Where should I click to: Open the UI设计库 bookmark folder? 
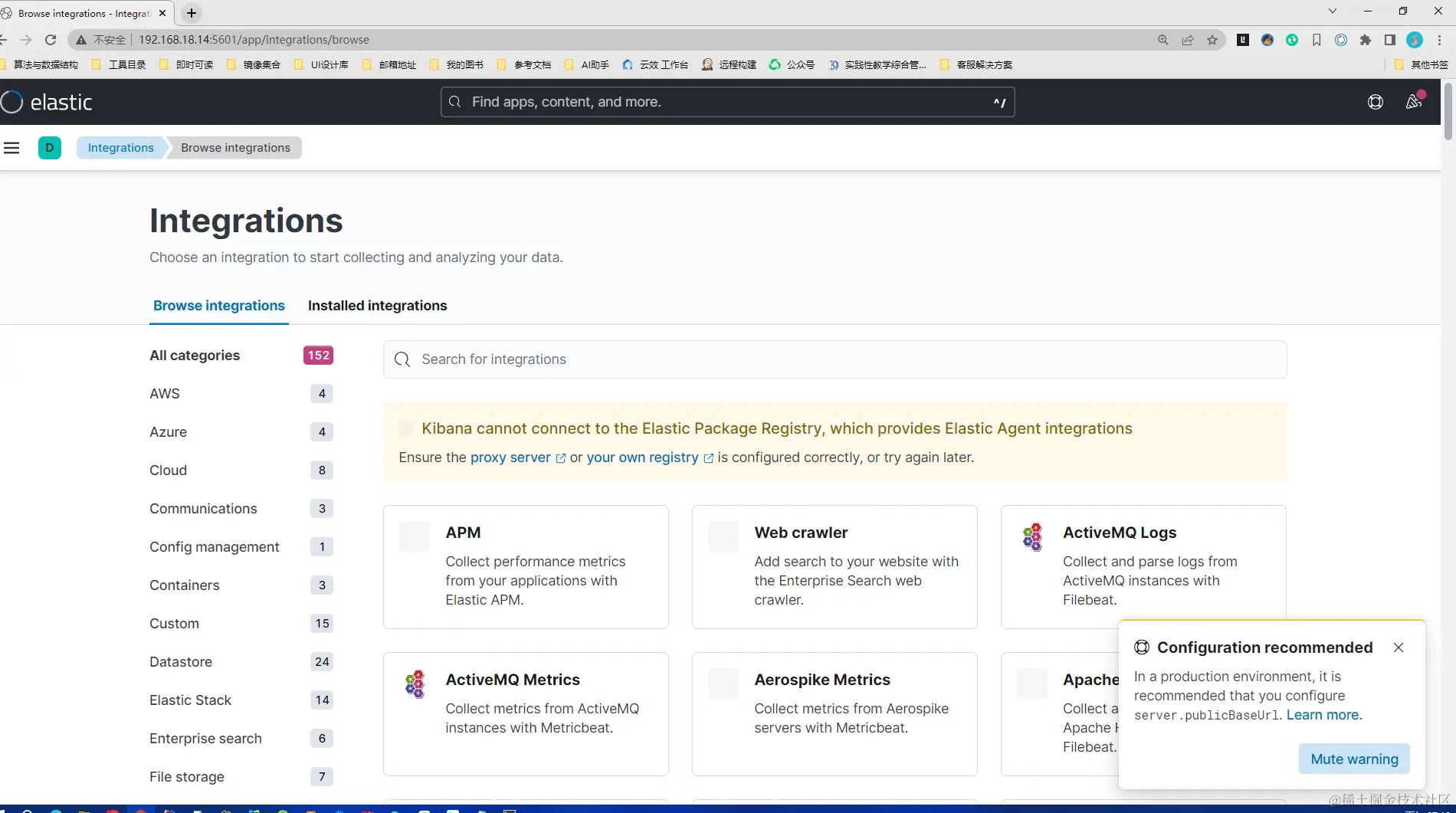[322, 65]
